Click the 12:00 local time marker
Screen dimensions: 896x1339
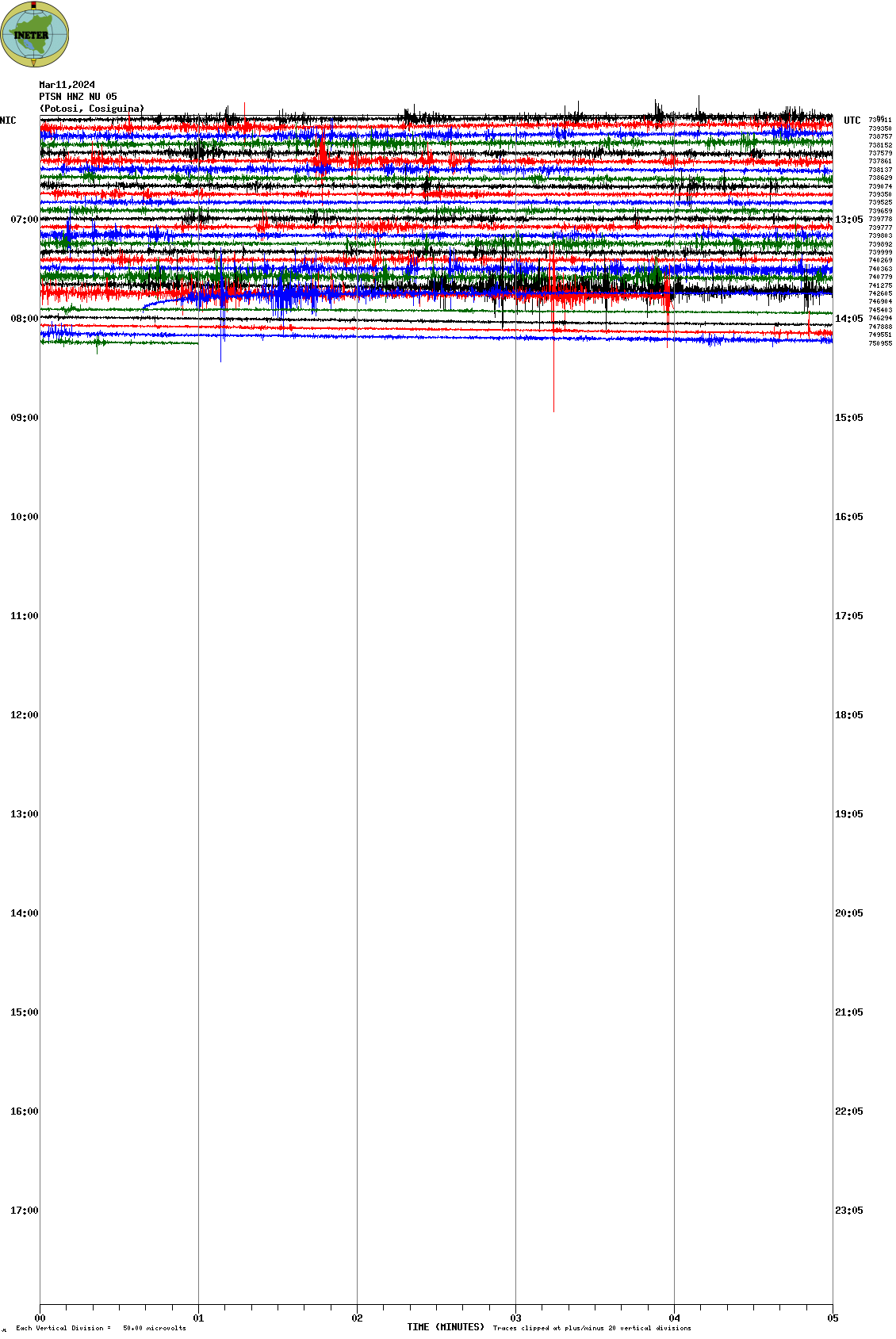pos(24,715)
